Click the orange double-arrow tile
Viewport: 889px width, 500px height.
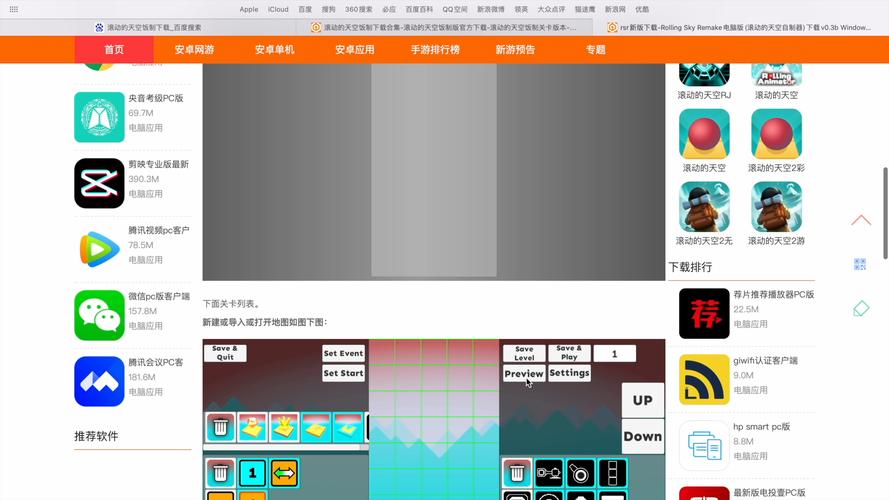[284, 473]
